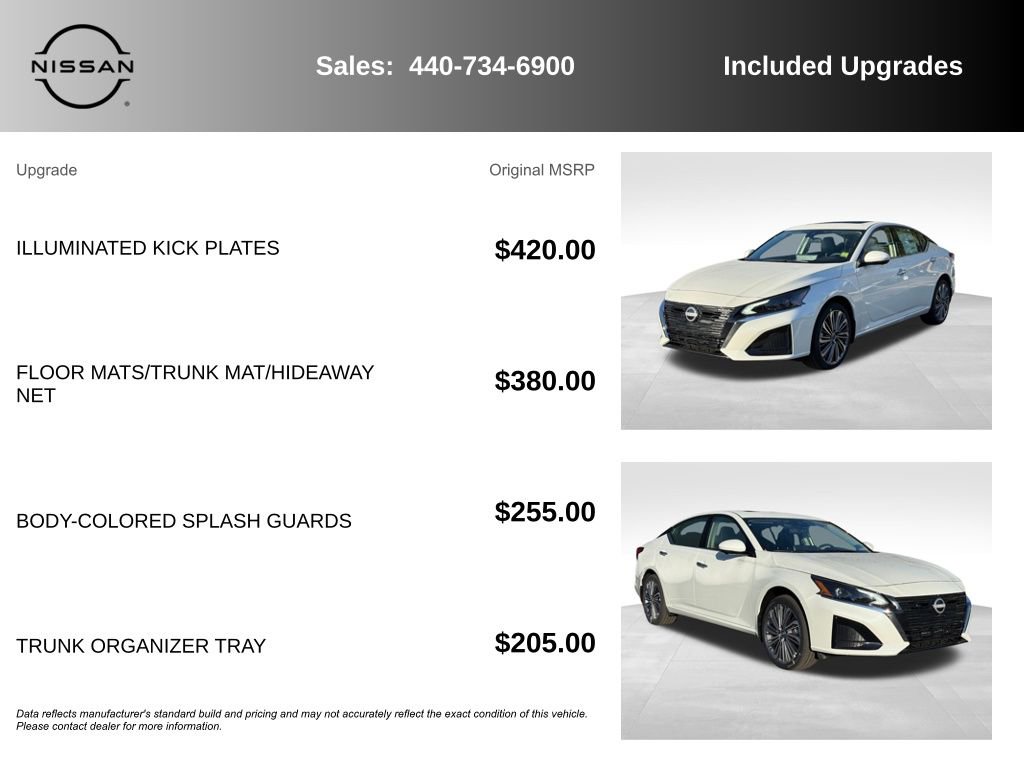This screenshot has height=768, width=1024.
Task: Open the top car photo facing left
Action: [806, 290]
